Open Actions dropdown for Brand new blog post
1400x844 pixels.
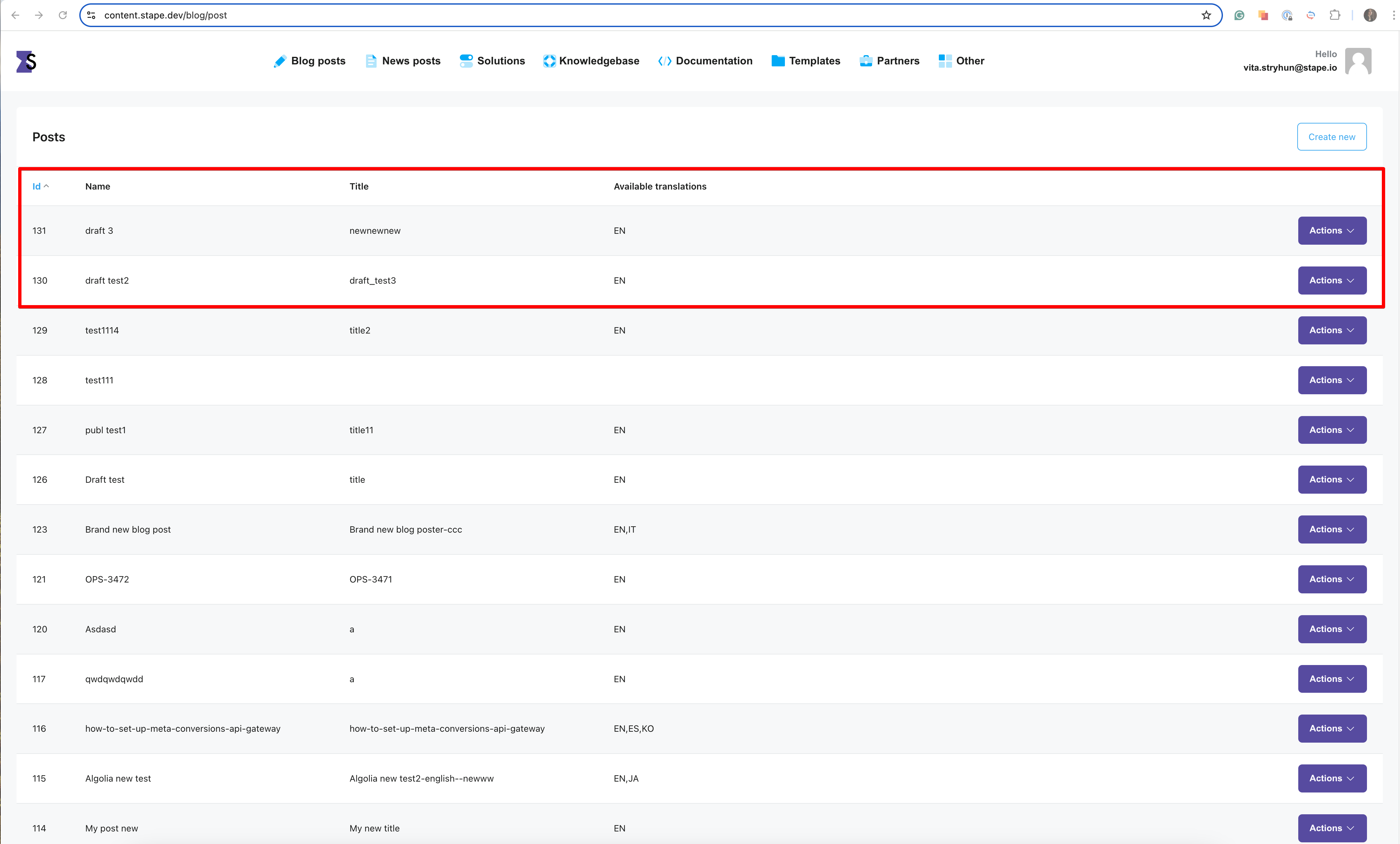[x=1332, y=529]
